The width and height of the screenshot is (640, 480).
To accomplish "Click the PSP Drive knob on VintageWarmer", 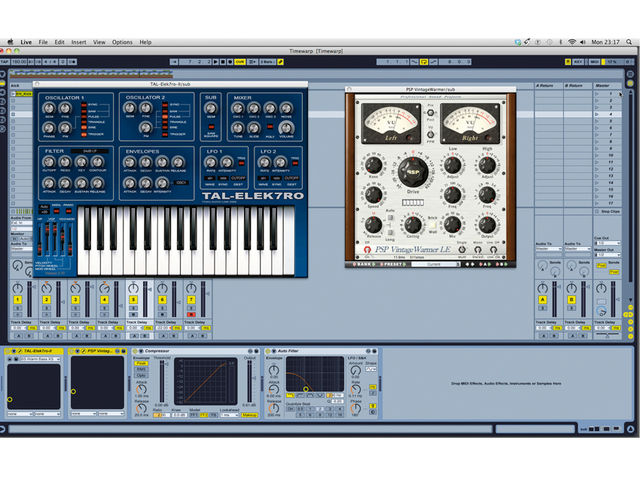I will click(413, 172).
